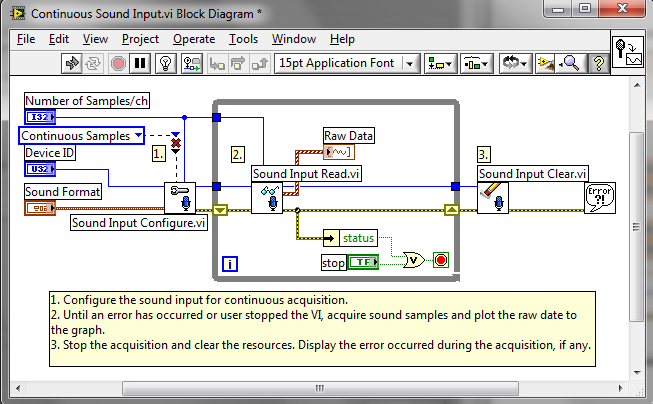
Task: Open the 15pt Application Font dropdown
Action: point(347,64)
